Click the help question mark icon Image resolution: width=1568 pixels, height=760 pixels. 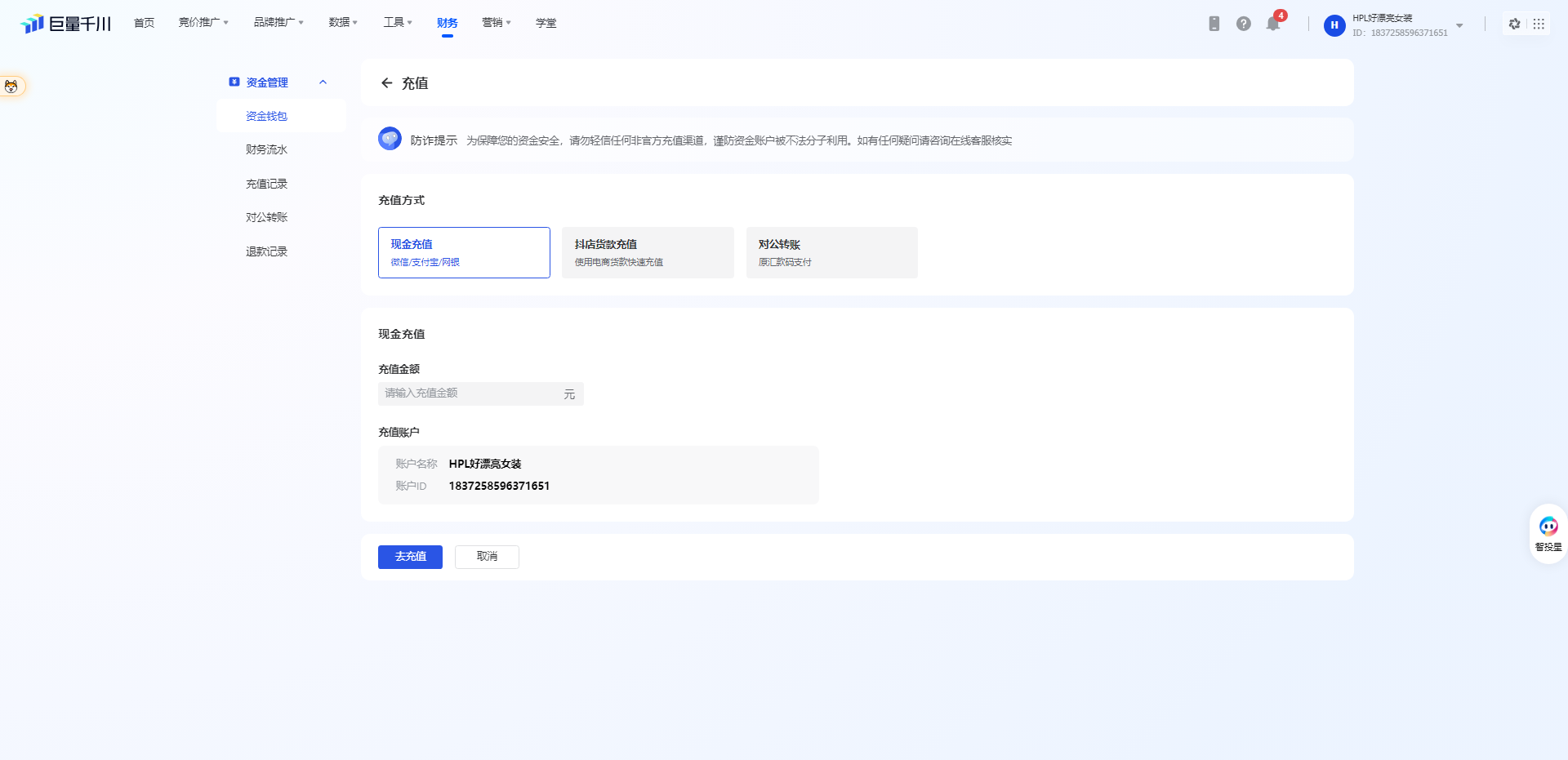[x=1243, y=24]
